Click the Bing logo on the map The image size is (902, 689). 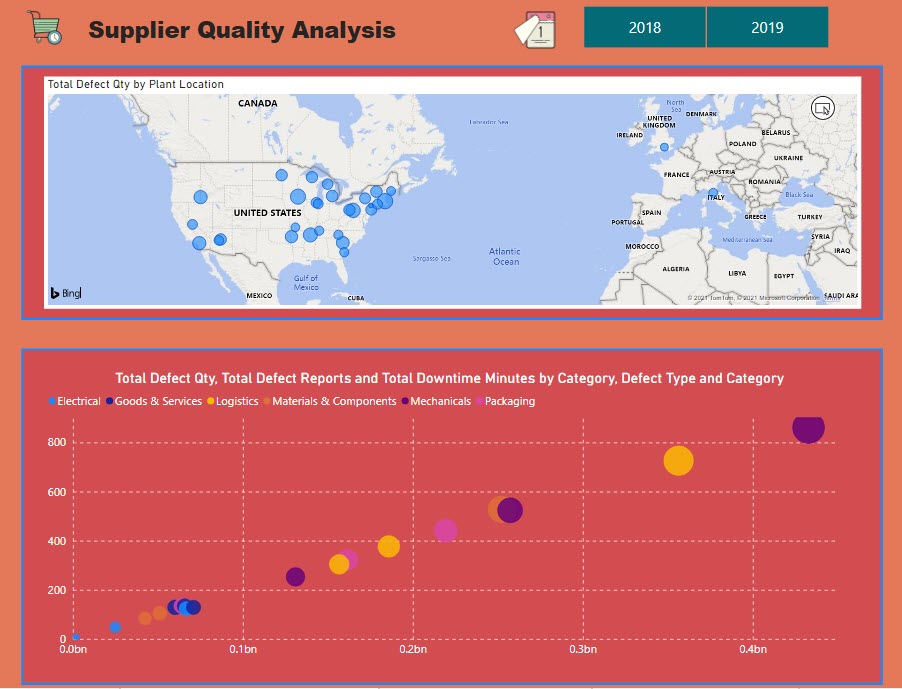point(66,293)
